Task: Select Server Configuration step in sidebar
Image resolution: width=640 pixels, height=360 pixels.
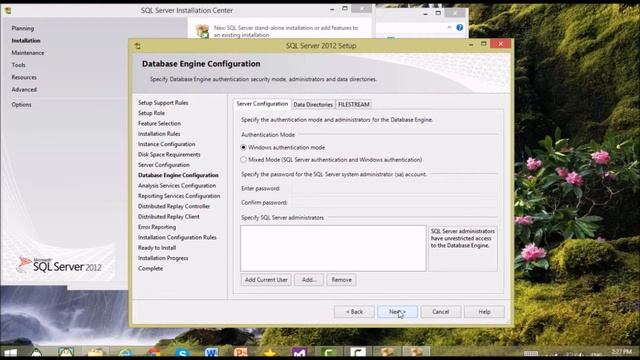Action: [x=164, y=165]
